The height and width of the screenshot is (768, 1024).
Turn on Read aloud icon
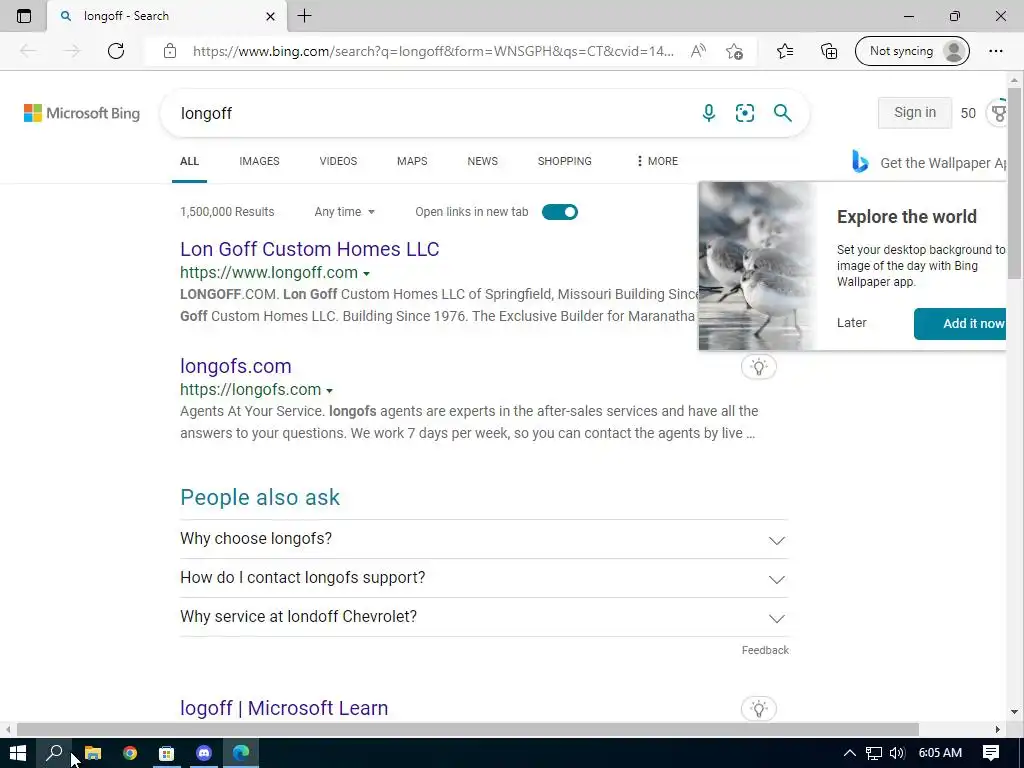(x=698, y=51)
